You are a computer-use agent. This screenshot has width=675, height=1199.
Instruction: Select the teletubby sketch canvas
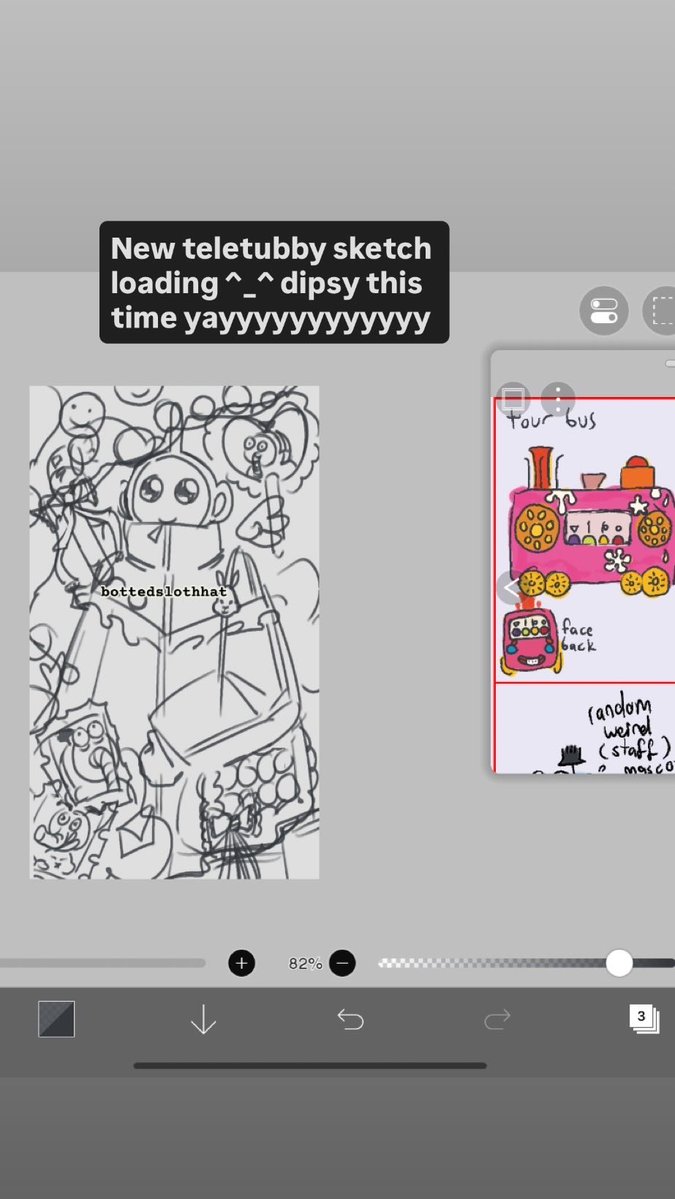(174, 632)
